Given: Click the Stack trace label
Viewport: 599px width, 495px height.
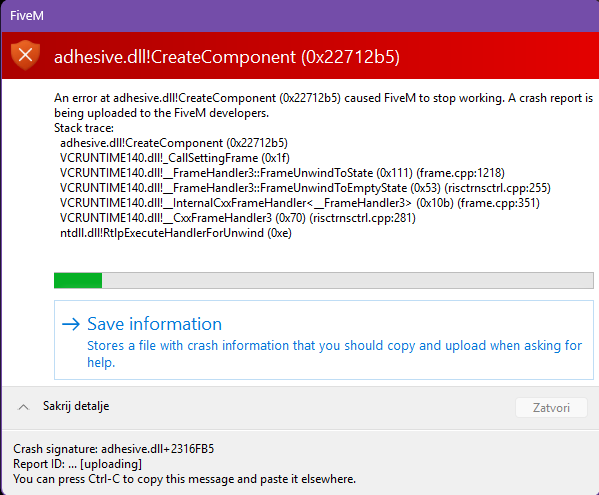Looking at the screenshot, I should coord(84,128).
